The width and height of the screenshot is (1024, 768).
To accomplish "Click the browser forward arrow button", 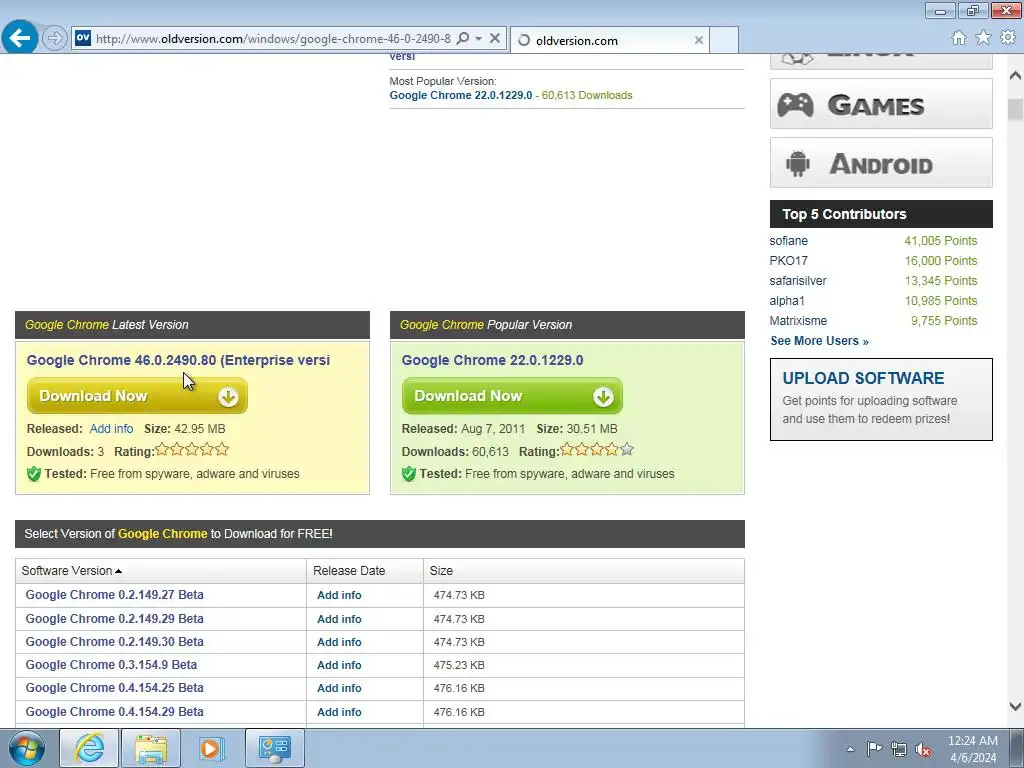I will (x=55, y=38).
